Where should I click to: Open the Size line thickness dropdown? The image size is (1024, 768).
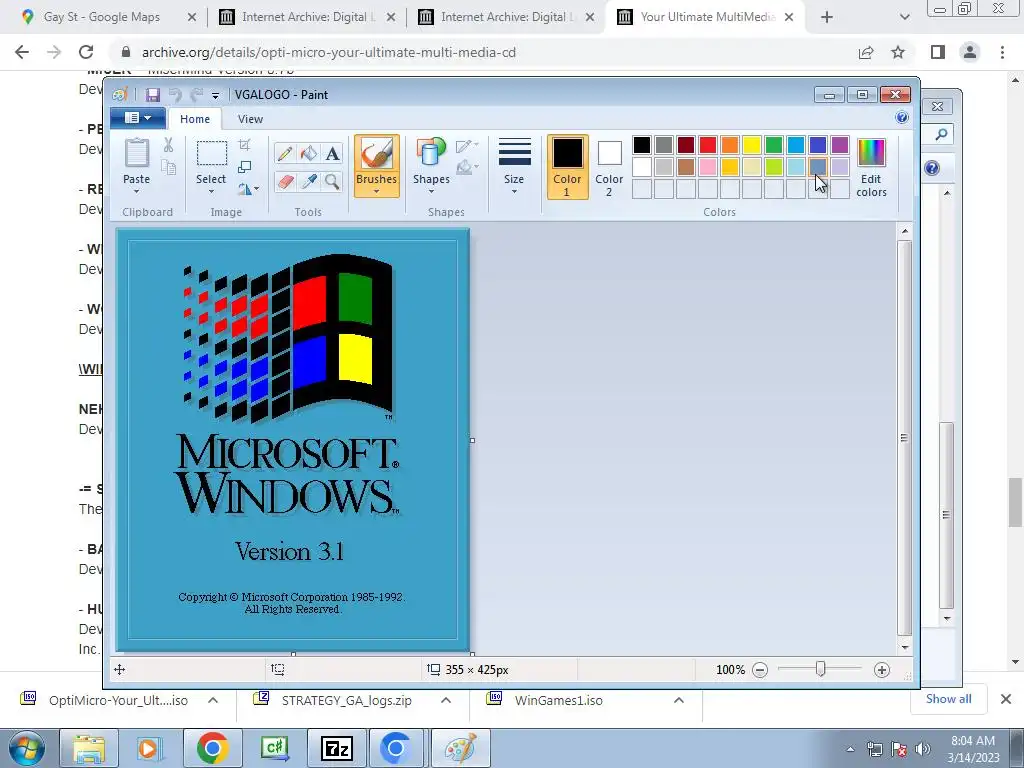pos(514,167)
